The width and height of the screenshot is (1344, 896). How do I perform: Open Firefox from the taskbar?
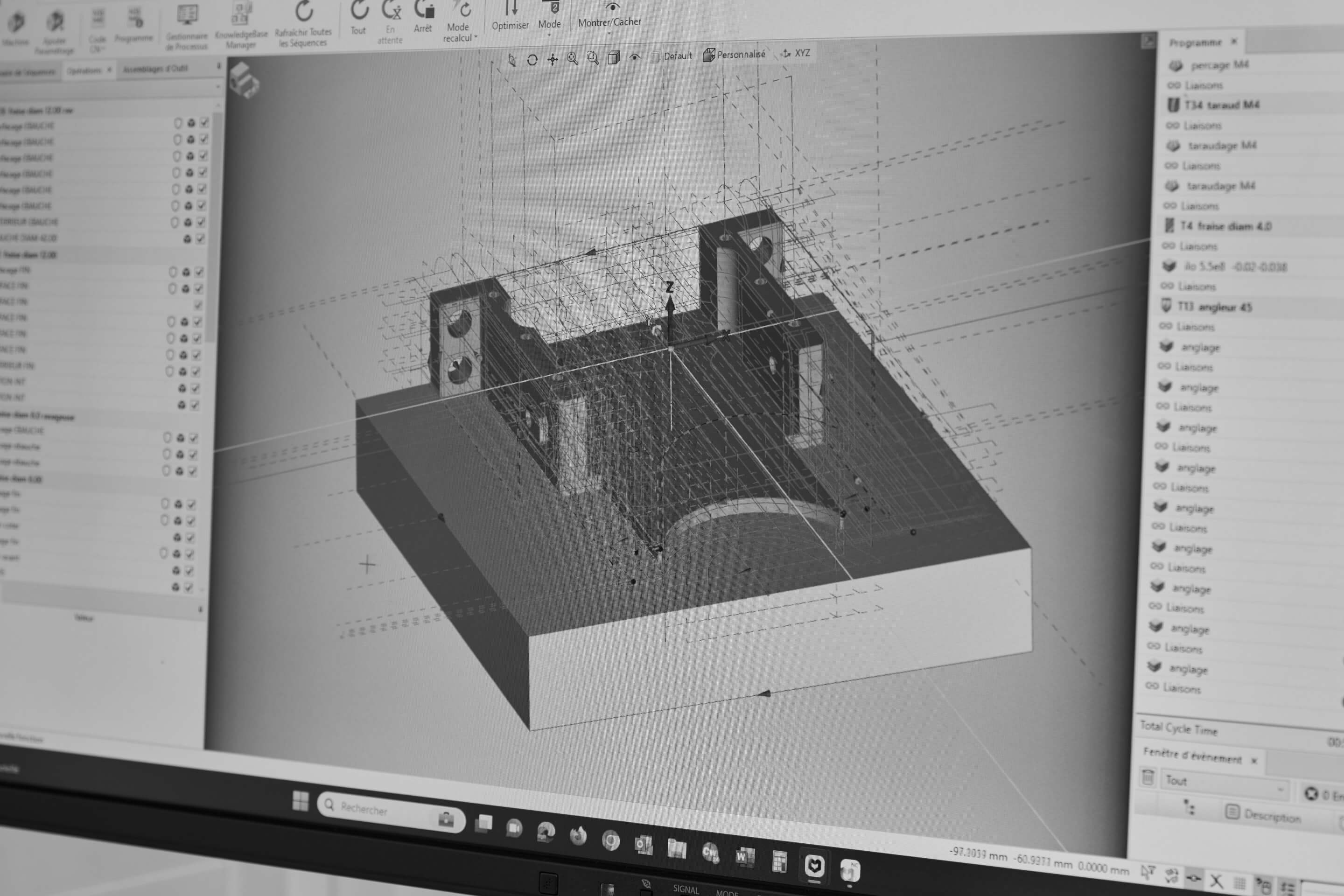[578, 835]
